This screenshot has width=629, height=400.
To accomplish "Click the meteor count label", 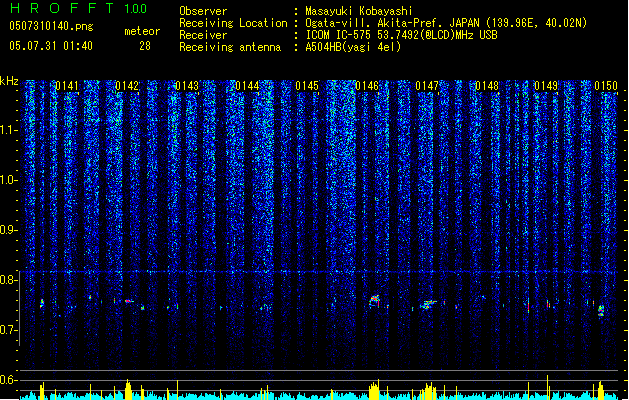I will (142, 31).
